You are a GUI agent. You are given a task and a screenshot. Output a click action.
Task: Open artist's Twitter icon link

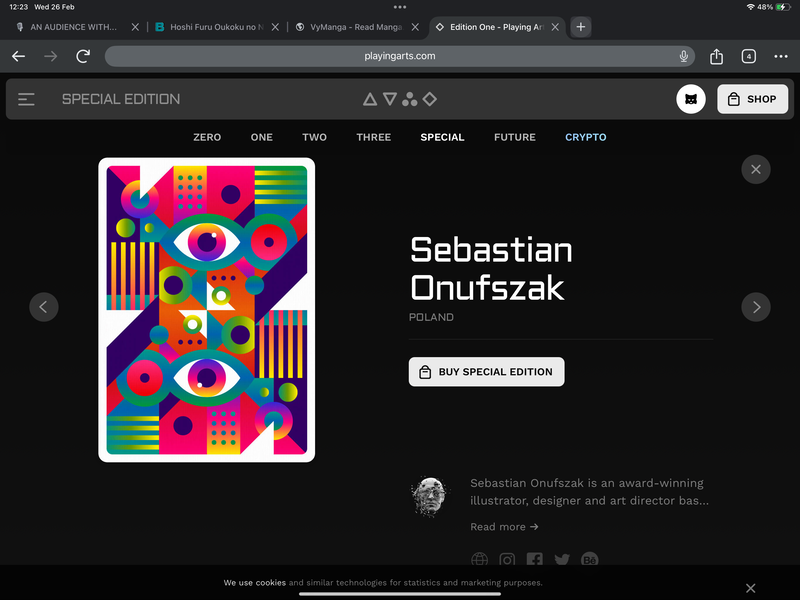coord(562,560)
